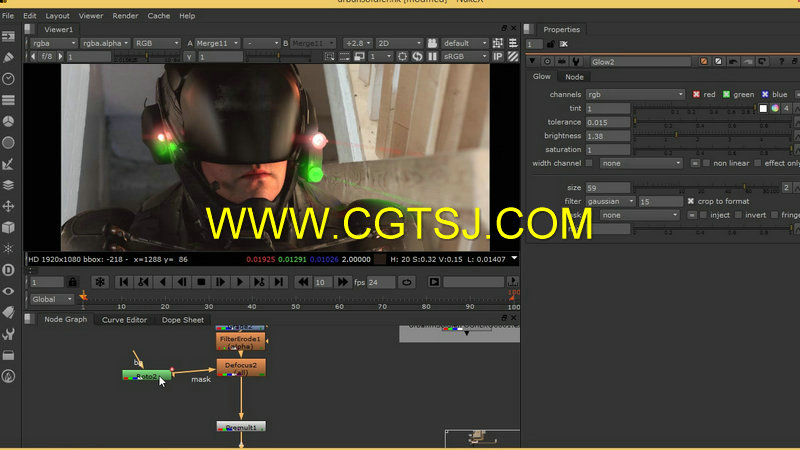Open the Metadata nodes tag icon
Screen dimensions: 800x450
click(8, 312)
